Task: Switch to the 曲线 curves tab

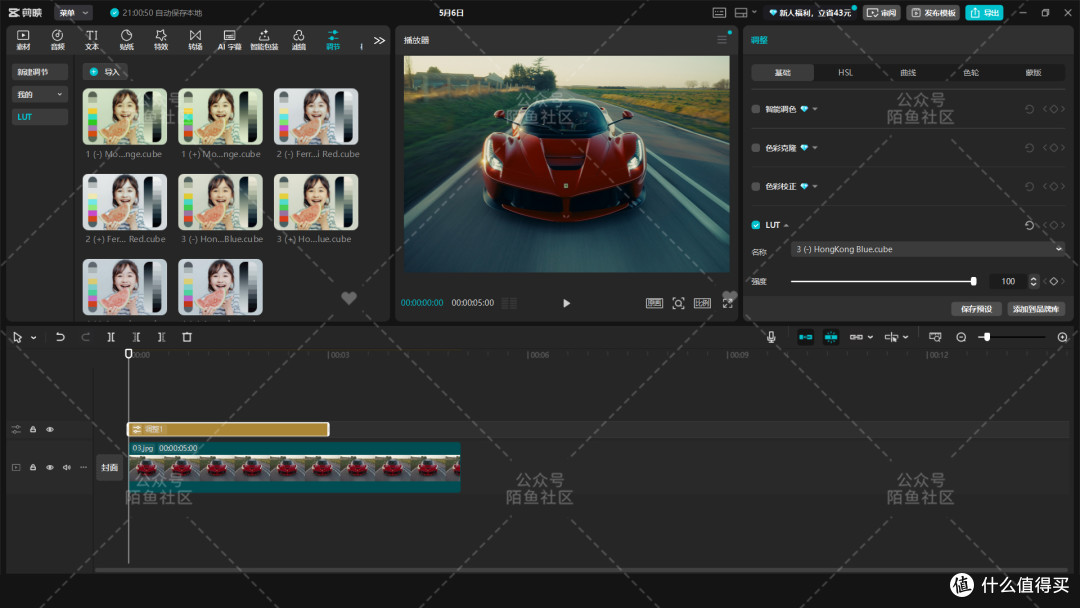Action: point(908,72)
